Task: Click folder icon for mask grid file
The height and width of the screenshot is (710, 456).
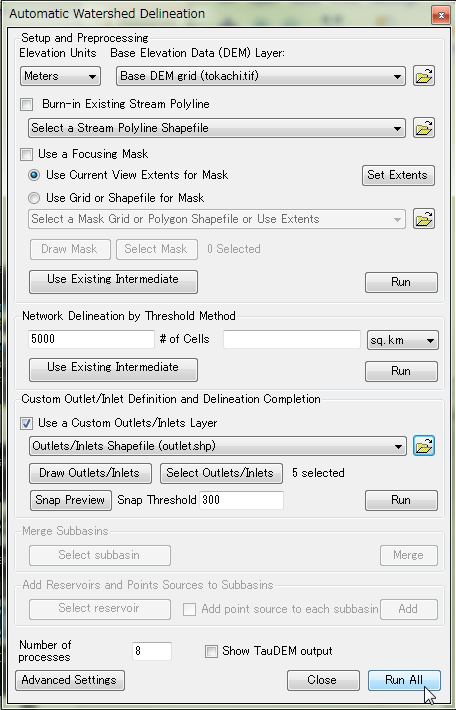Action: pos(424,219)
